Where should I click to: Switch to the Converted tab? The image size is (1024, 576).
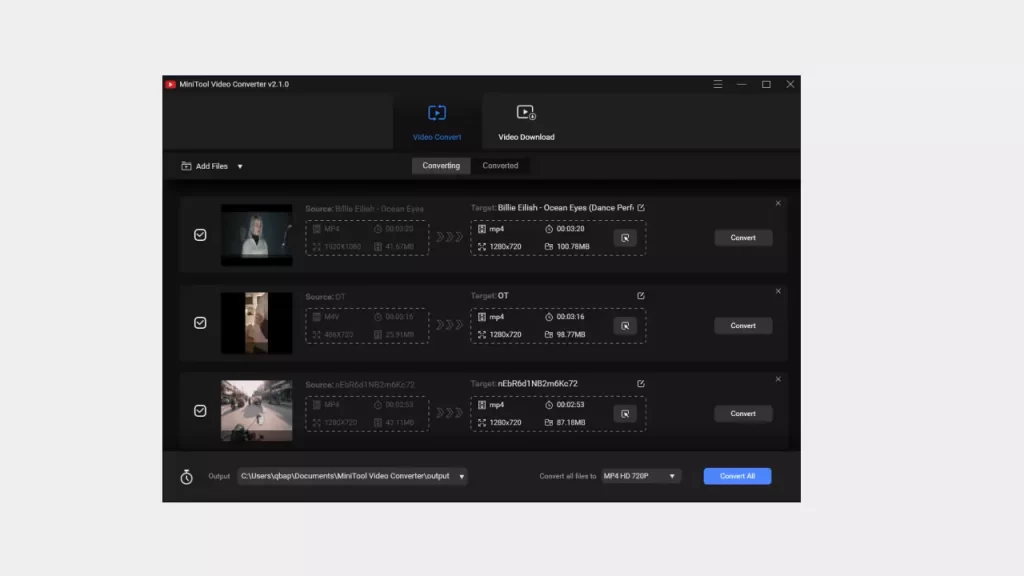pos(500,166)
